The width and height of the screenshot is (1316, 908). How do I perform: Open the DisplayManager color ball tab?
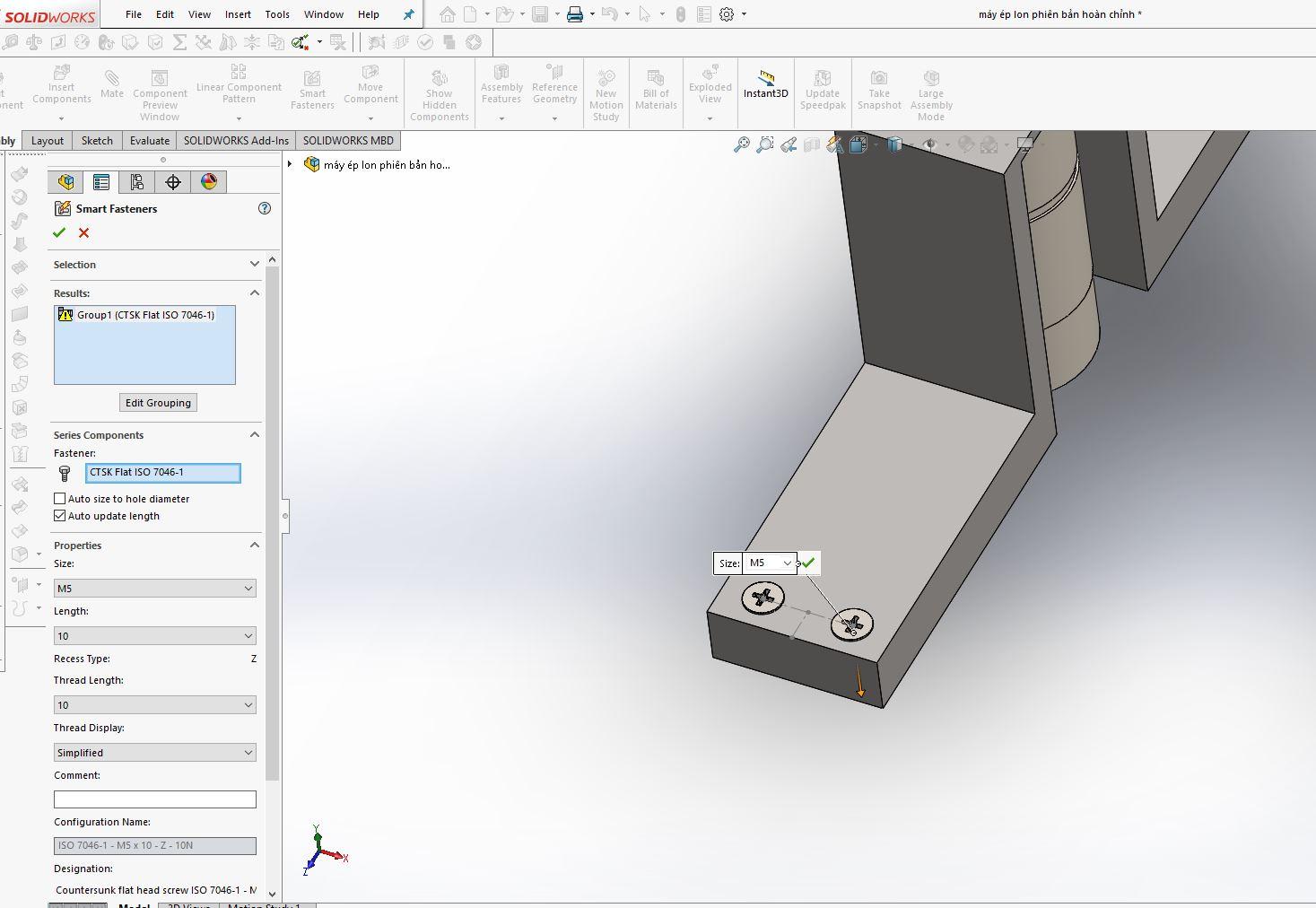[209, 182]
